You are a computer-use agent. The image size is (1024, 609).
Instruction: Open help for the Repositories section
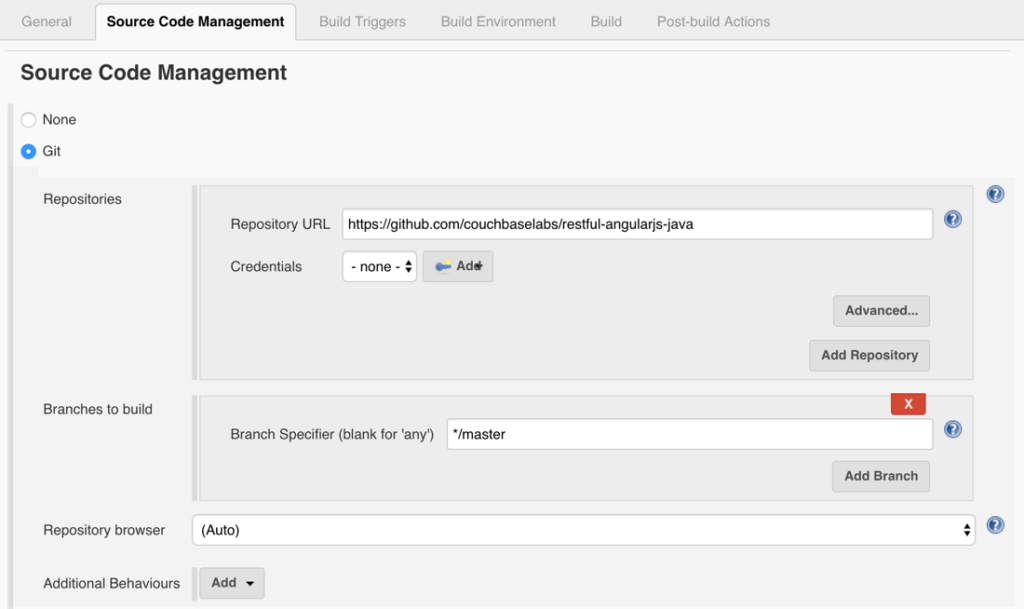point(995,194)
